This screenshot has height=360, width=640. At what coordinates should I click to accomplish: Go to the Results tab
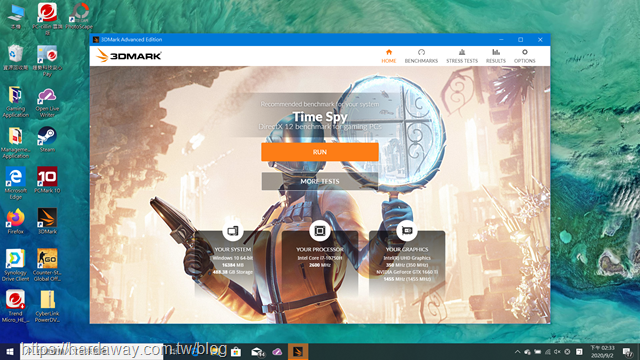[x=496, y=56]
